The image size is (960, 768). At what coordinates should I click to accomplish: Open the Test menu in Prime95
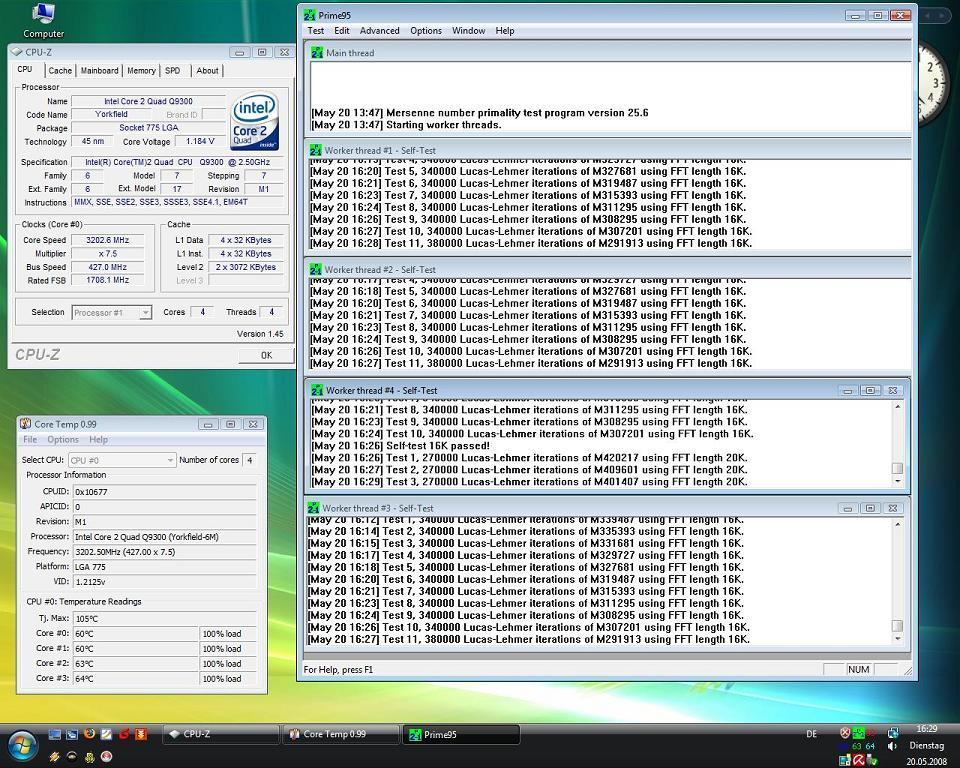pyautogui.click(x=316, y=31)
